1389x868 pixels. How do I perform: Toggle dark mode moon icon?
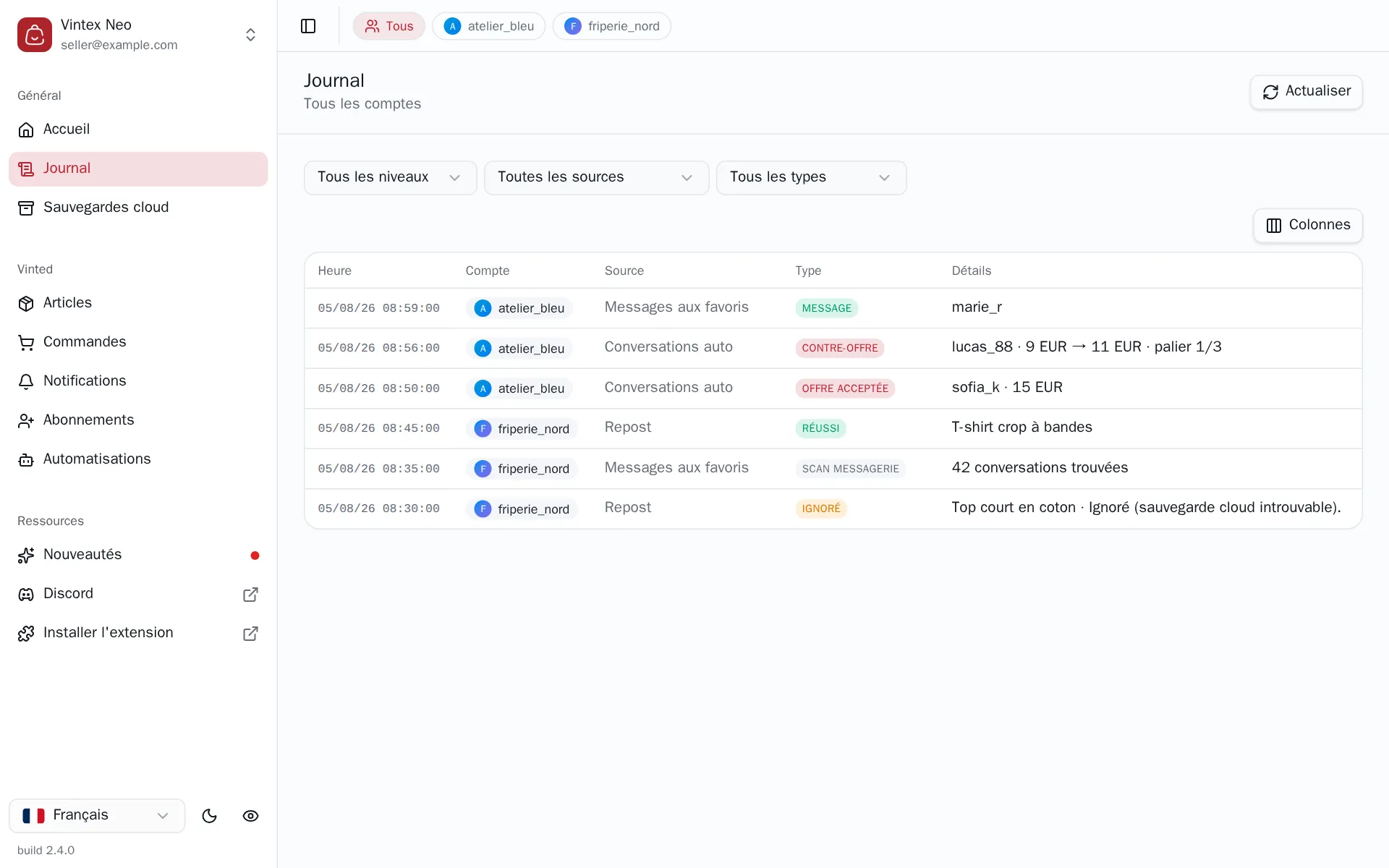[210, 816]
